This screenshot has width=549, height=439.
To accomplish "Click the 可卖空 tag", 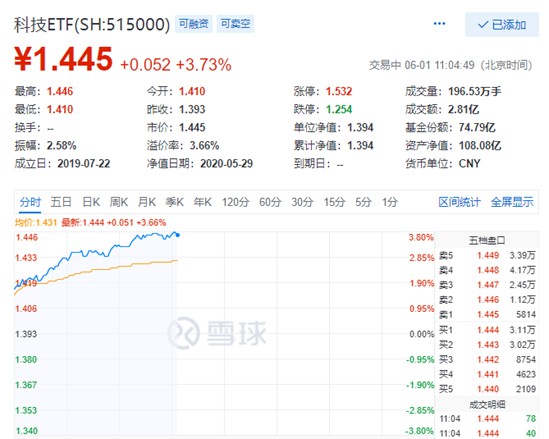I will tap(235, 24).
